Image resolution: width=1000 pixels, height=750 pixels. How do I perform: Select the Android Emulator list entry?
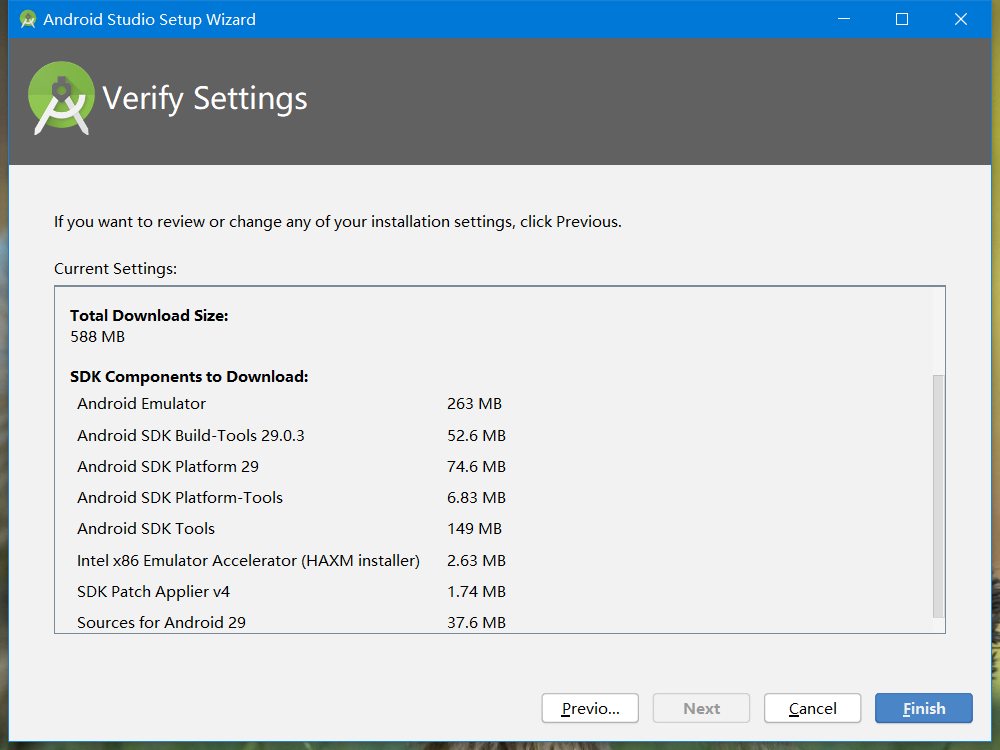[x=140, y=404]
